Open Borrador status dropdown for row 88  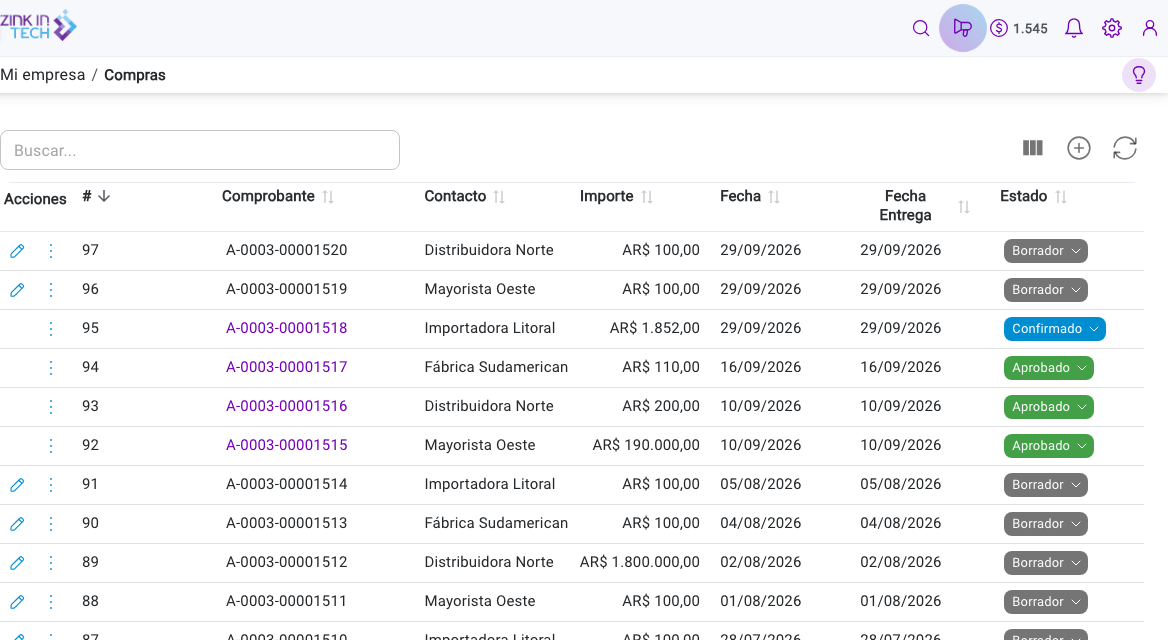click(1046, 601)
